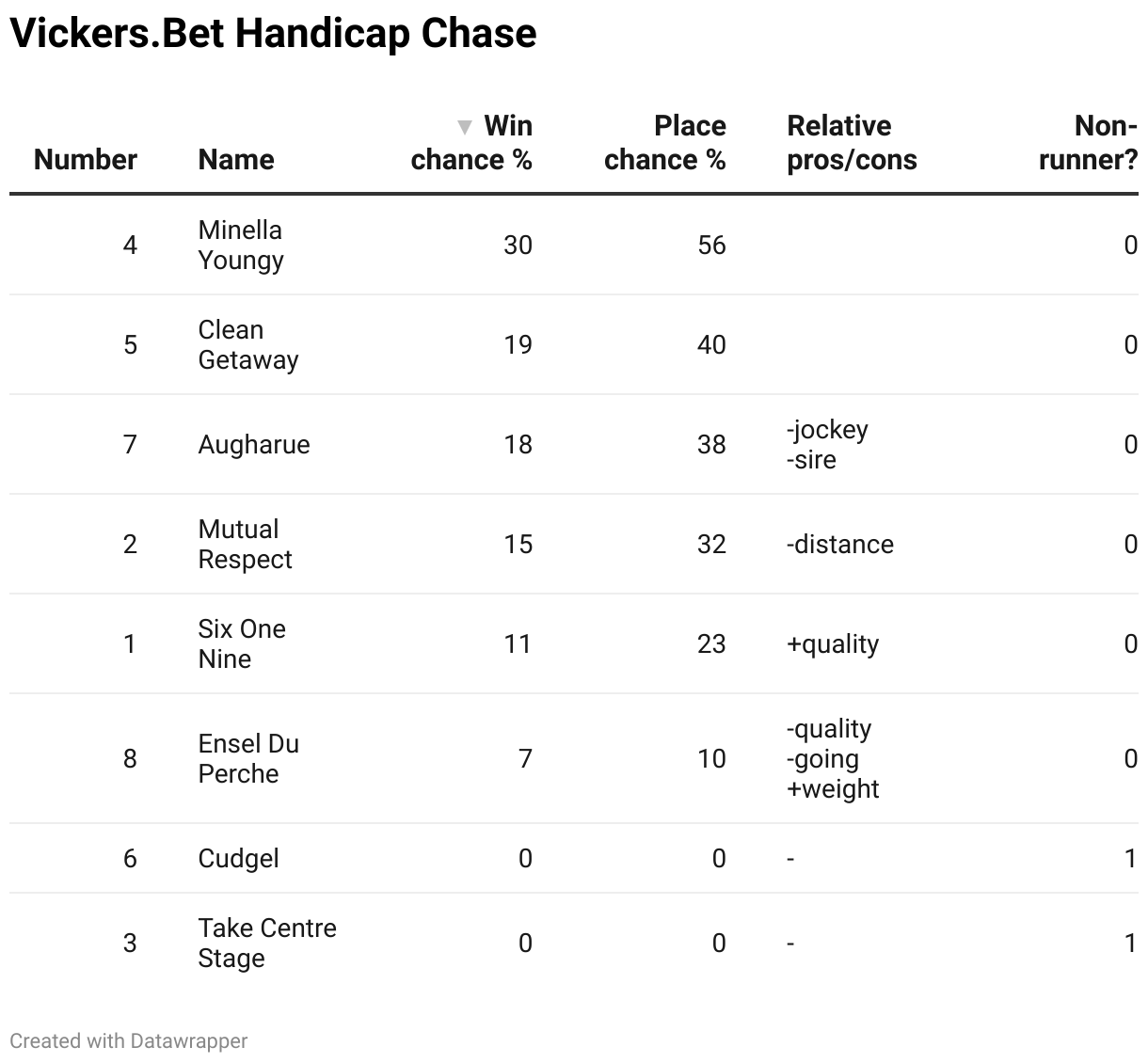Click the Cudgel name cell

(238, 858)
